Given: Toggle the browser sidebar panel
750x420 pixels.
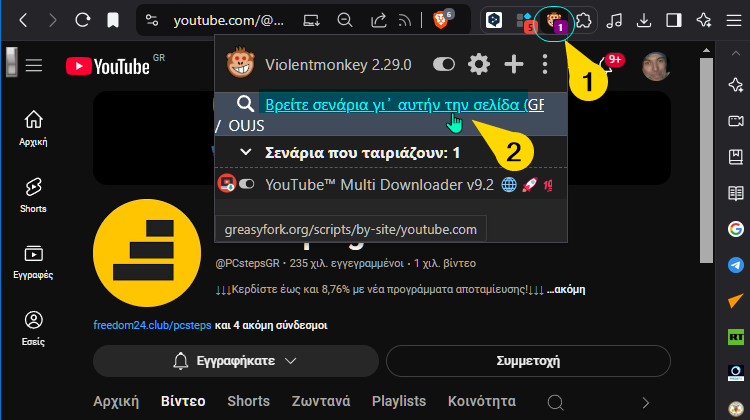Looking at the screenshot, I should tap(674, 20).
